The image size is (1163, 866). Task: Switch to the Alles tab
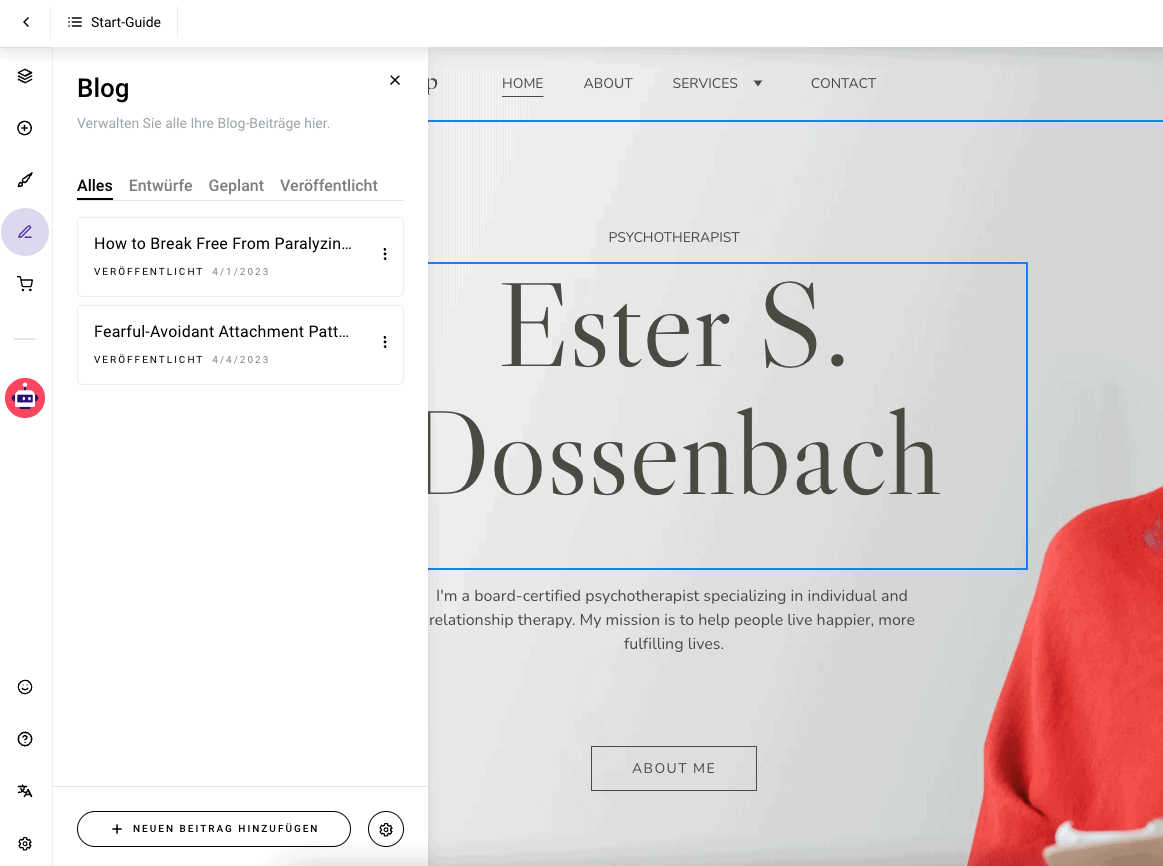tap(95, 185)
